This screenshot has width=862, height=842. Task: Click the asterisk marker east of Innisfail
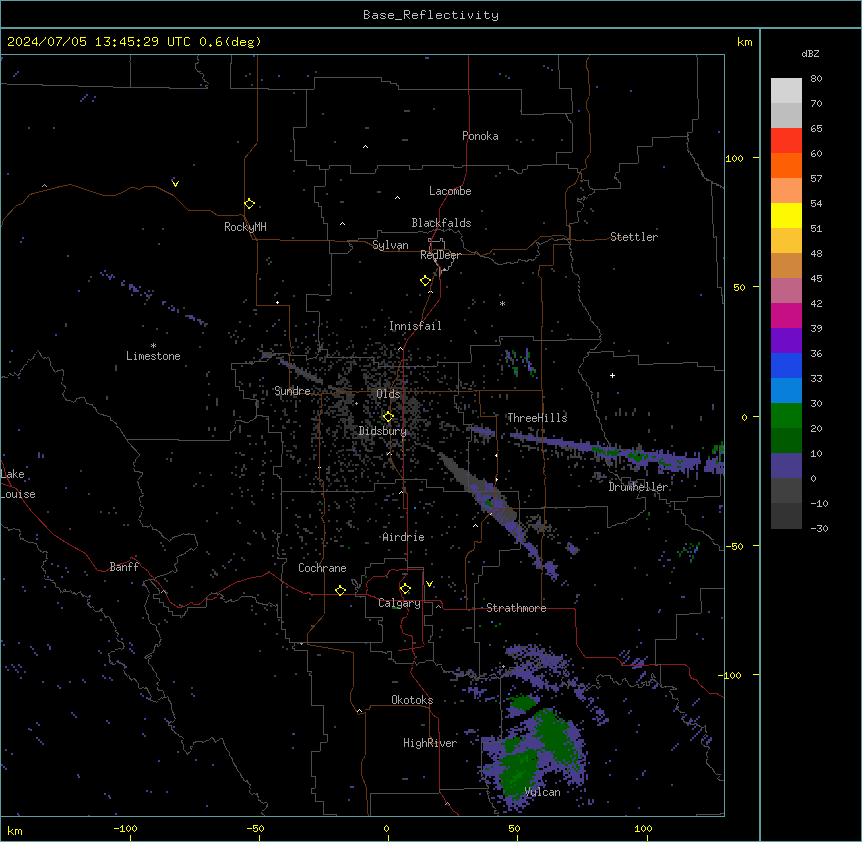pyautogui.click(x=502, y=303)
